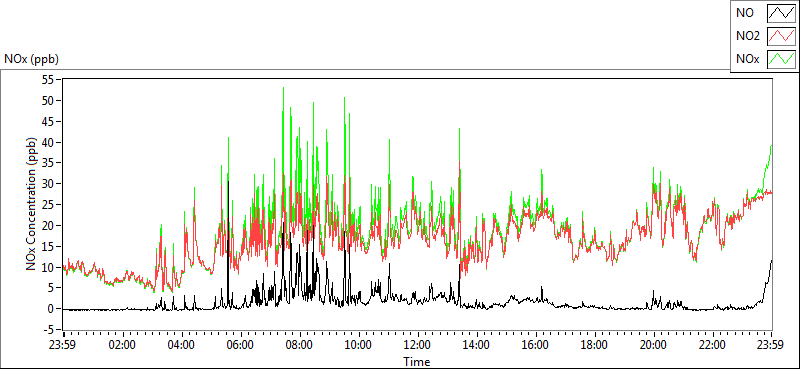800x369 pixels.
Task: Click the 16:00 time axis label
Action: click(x=536, y=345)
